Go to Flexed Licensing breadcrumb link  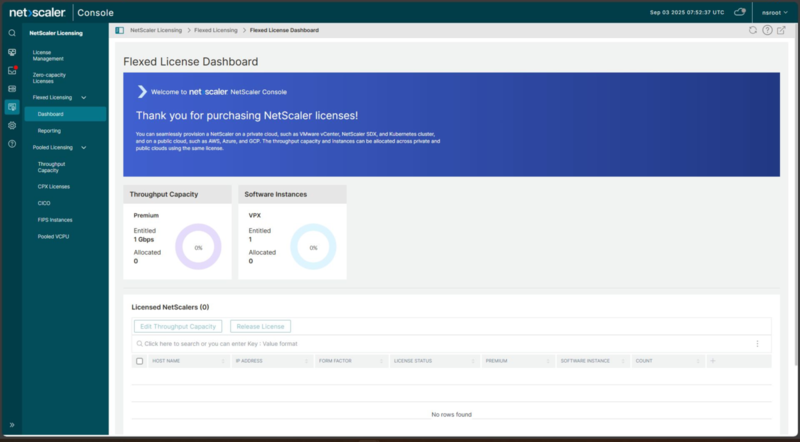point(216,30)
